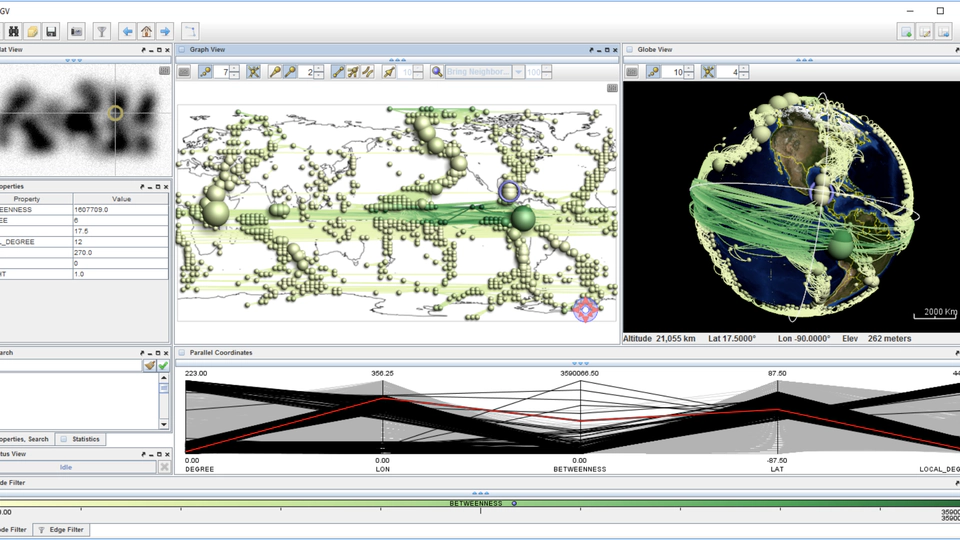Click the red target marker node in Graph View
This screenshot has height=540, width=960.
[585, 310]
